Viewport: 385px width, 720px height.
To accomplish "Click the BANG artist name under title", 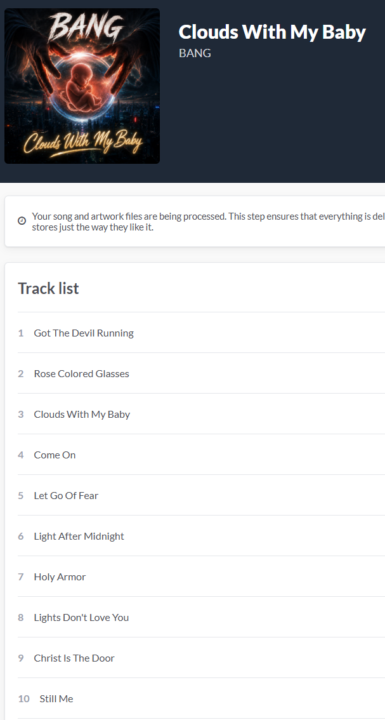I will (x=195, y=53).
